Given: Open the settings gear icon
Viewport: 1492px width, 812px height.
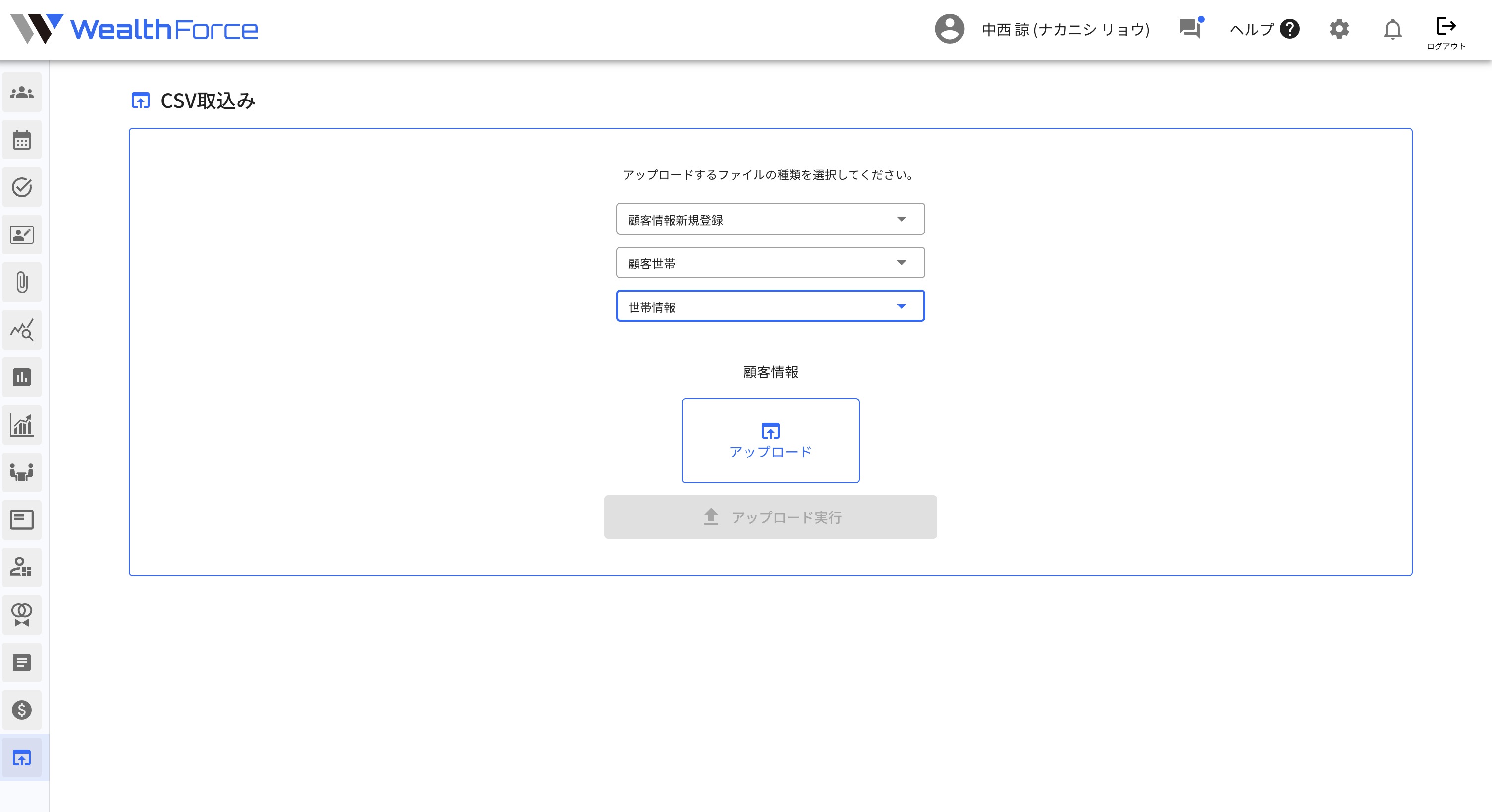Looking at the screenshot, I should [x=1339, y=28].
